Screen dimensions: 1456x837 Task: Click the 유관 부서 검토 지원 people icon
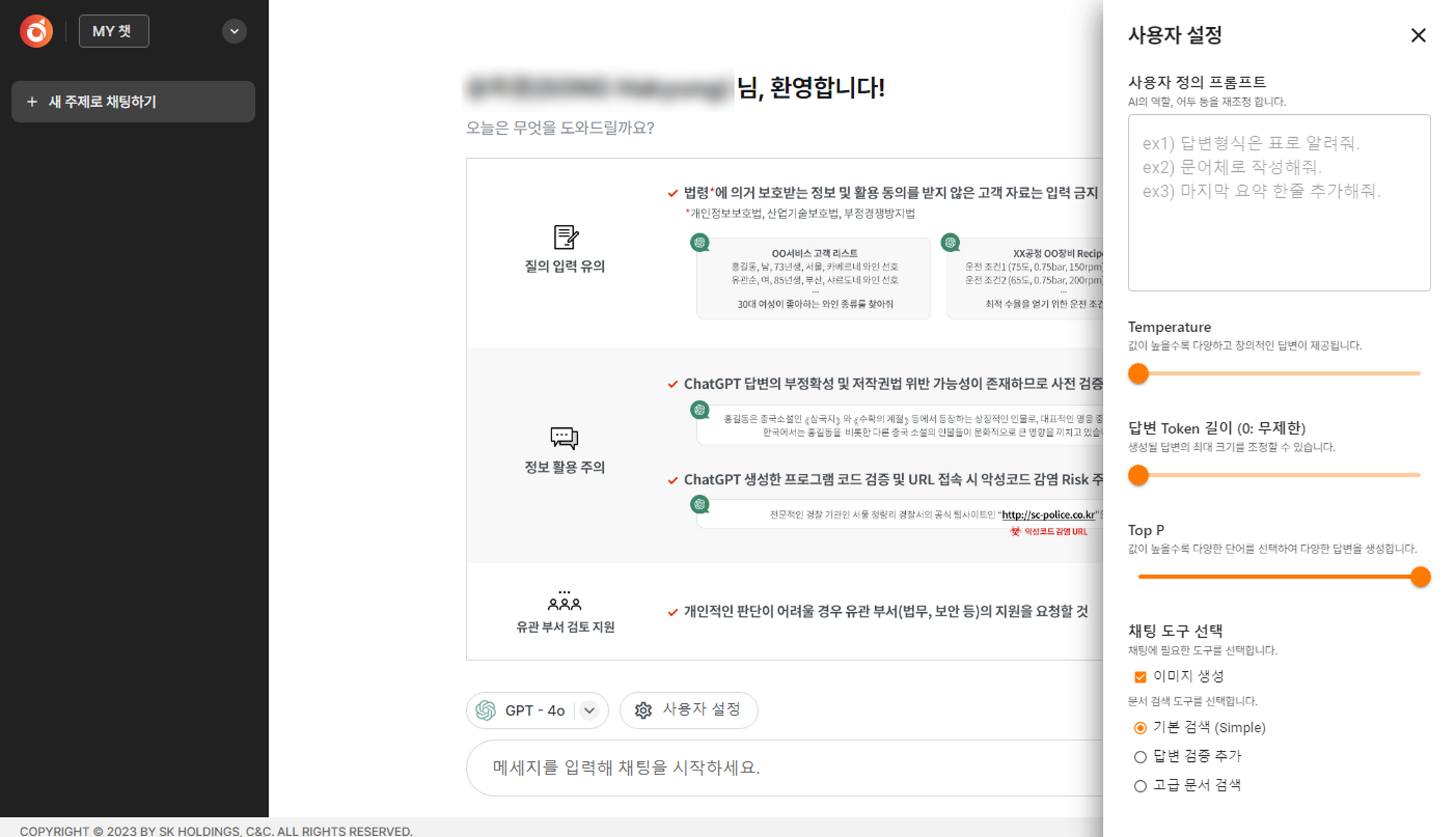click(x=564, y=601)
